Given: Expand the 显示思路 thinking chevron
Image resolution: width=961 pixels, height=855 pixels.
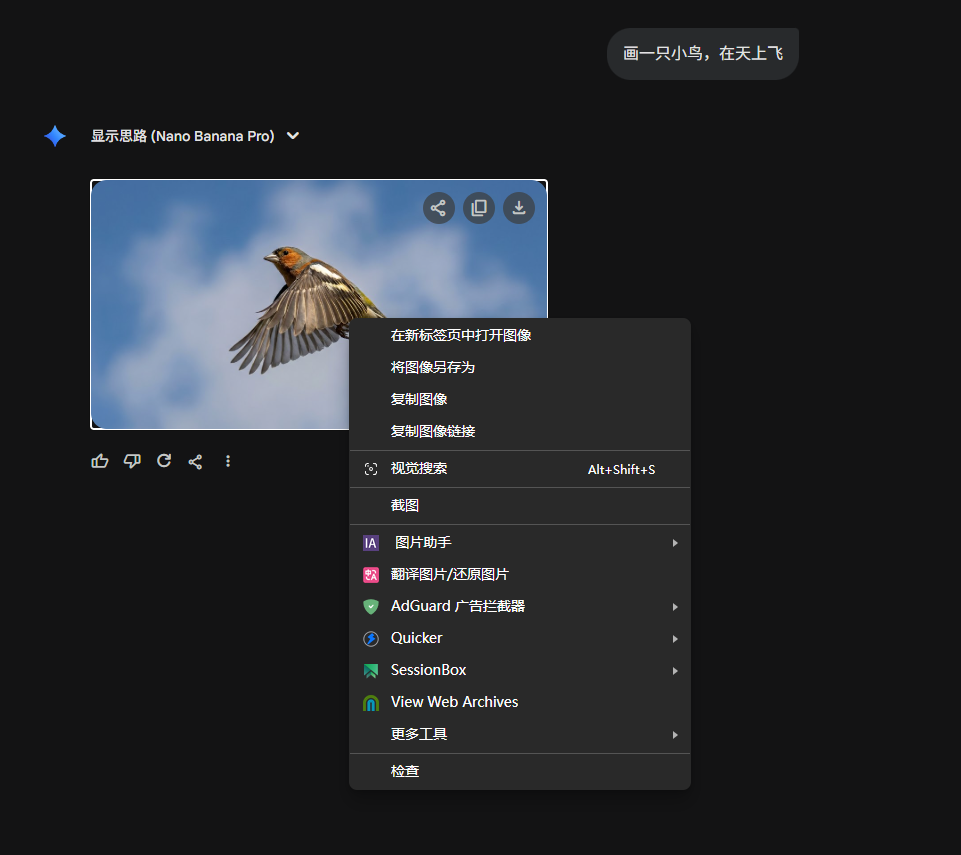Looking at the screenshot, I should [293, 136].
